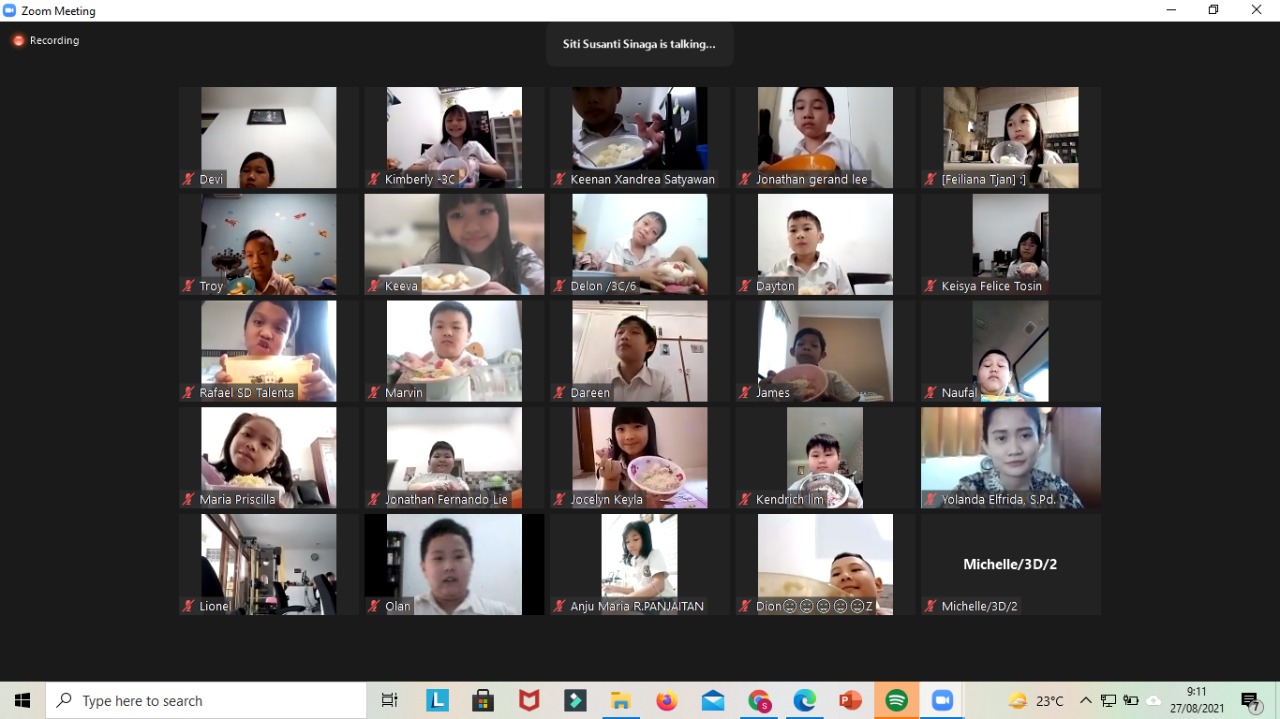Click the Dion name label with emojis
The width and height of the screenshot is (1280, 719).
coord(815,606)
